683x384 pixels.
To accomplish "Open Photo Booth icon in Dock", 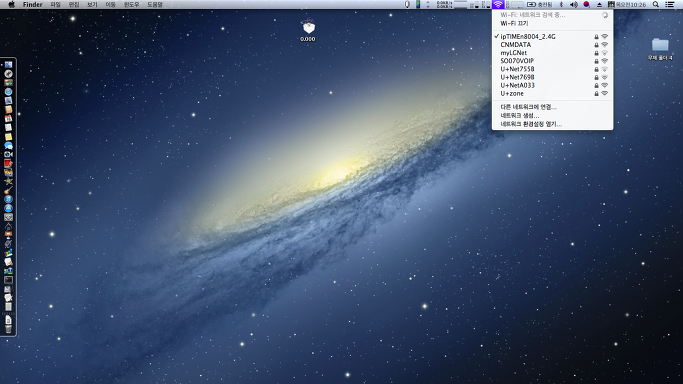I will click(8, 163).
